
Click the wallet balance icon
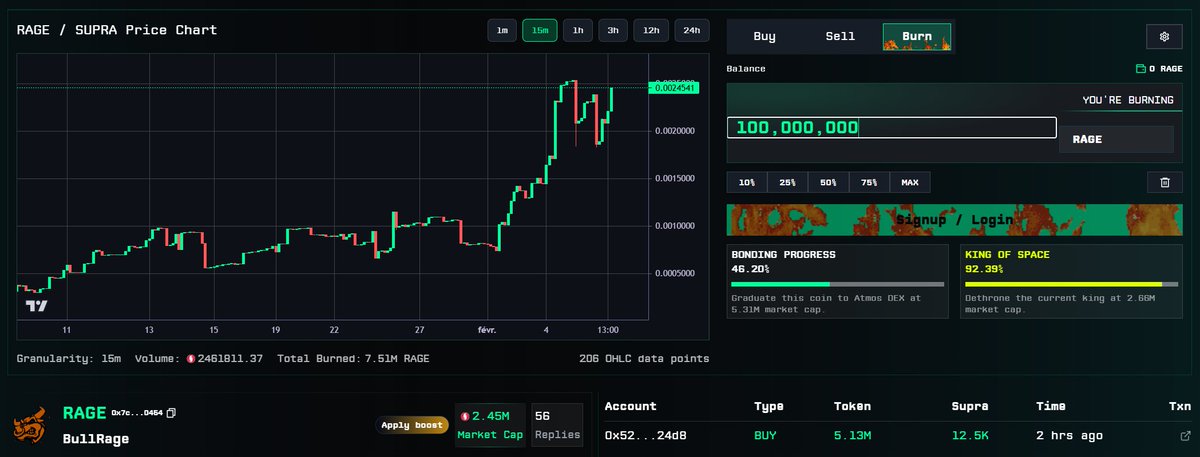tap(1140, 69)
